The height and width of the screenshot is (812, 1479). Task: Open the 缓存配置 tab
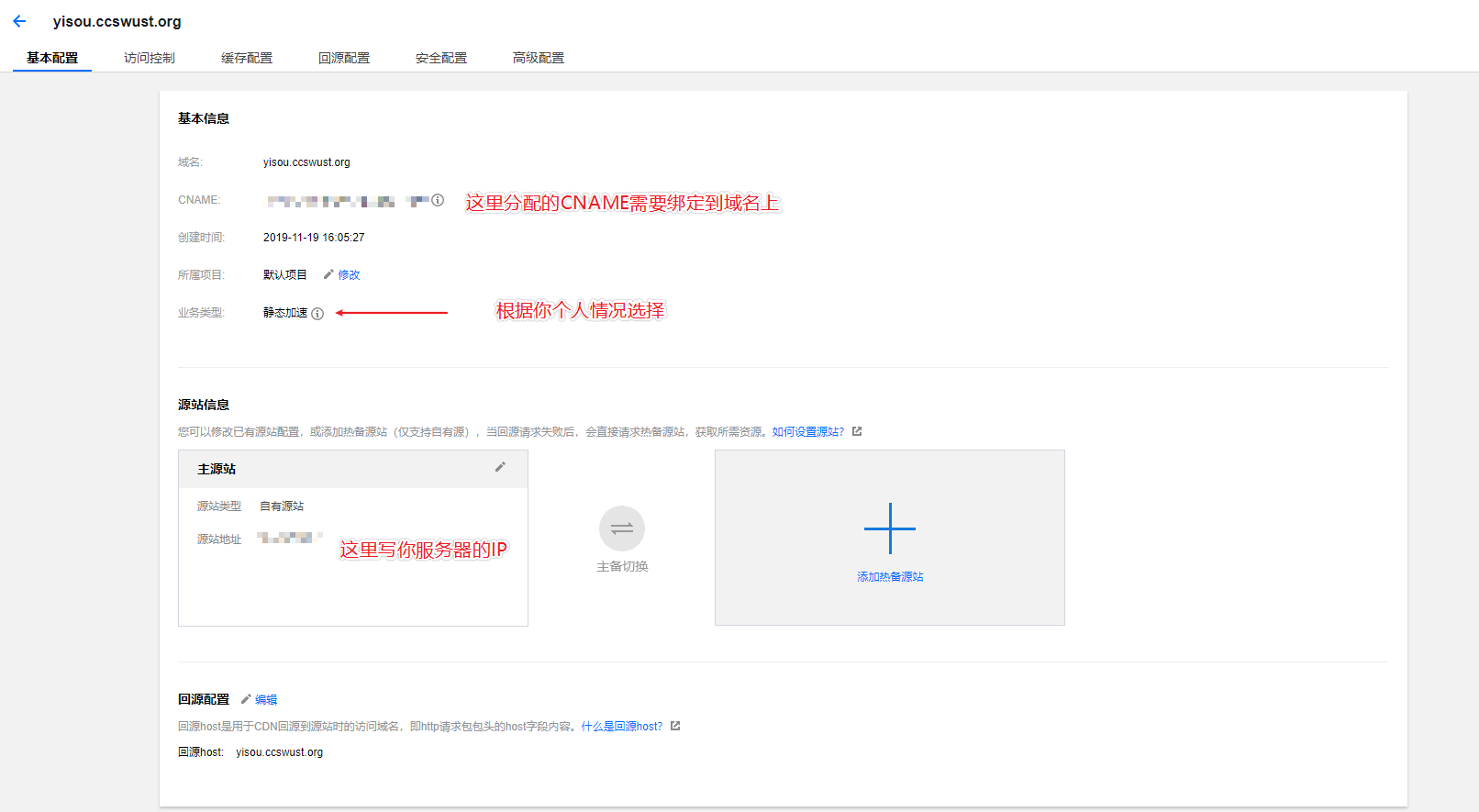pos(247,58)
